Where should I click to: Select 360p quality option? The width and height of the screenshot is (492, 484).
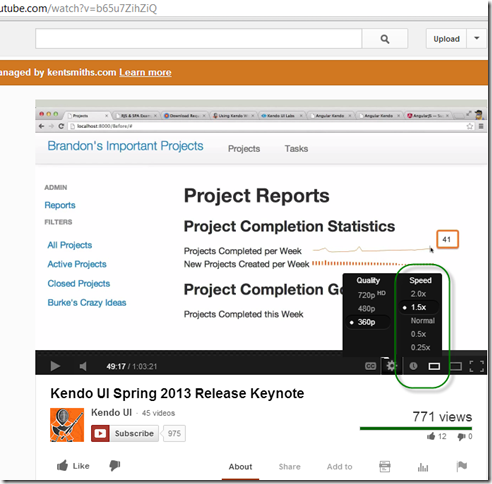click(x=367, y=322)
